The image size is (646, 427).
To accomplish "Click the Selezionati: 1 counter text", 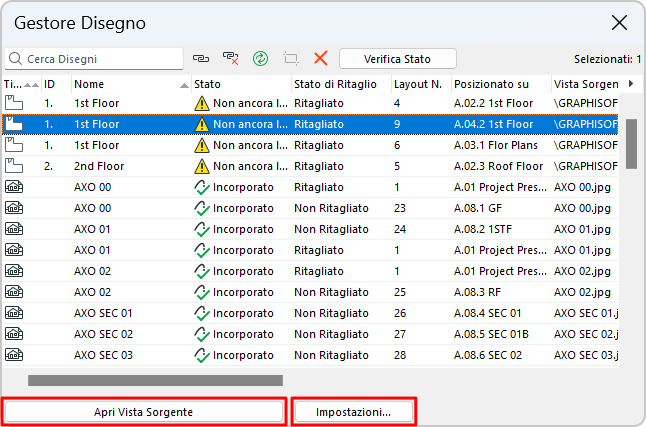I will (x=607, y=59).
